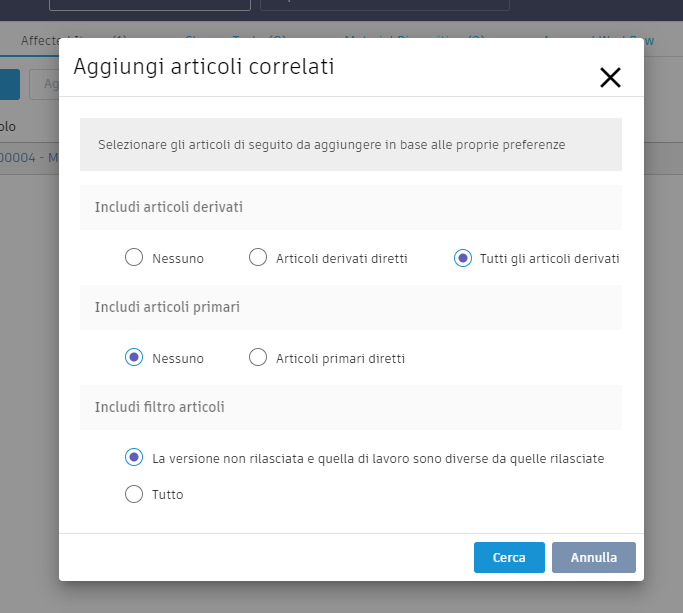Click the dialog title Aggiungi articoli correlati
This screenshot has height=613, width=683.
click(x=204, y=67)
